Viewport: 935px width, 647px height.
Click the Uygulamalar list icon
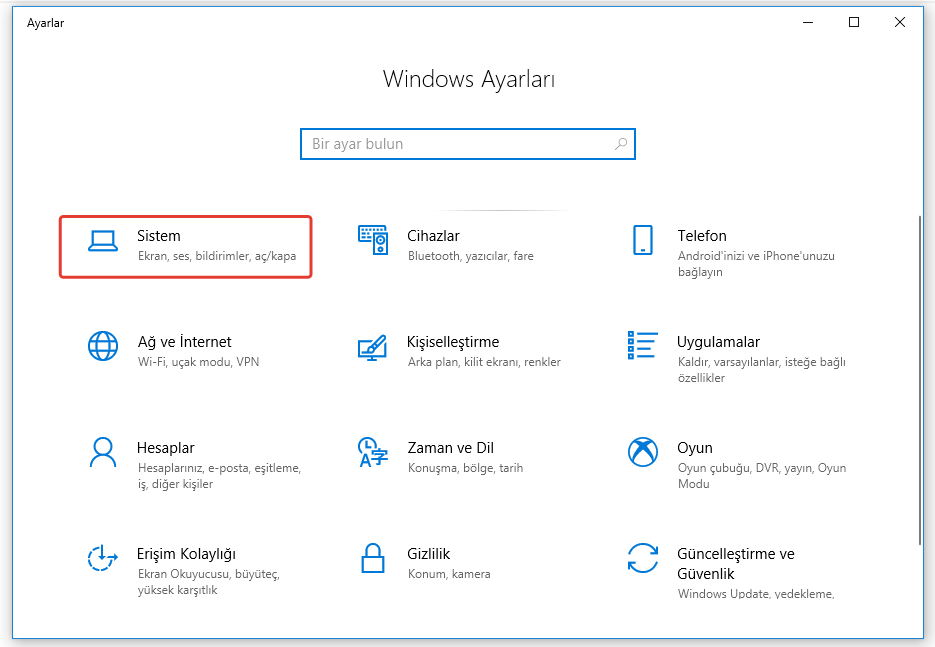coord(642,345)
